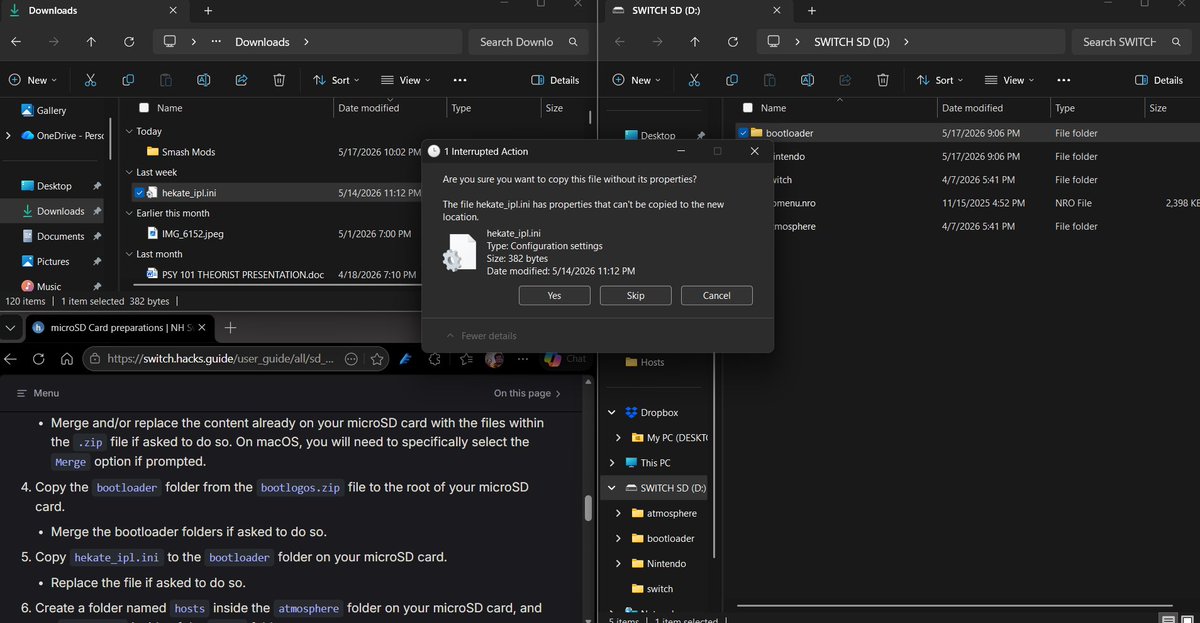This screenshot has height=623, width=1200.
Task: Copy icon in Downloads window toolbar
Action: (128, 80)
